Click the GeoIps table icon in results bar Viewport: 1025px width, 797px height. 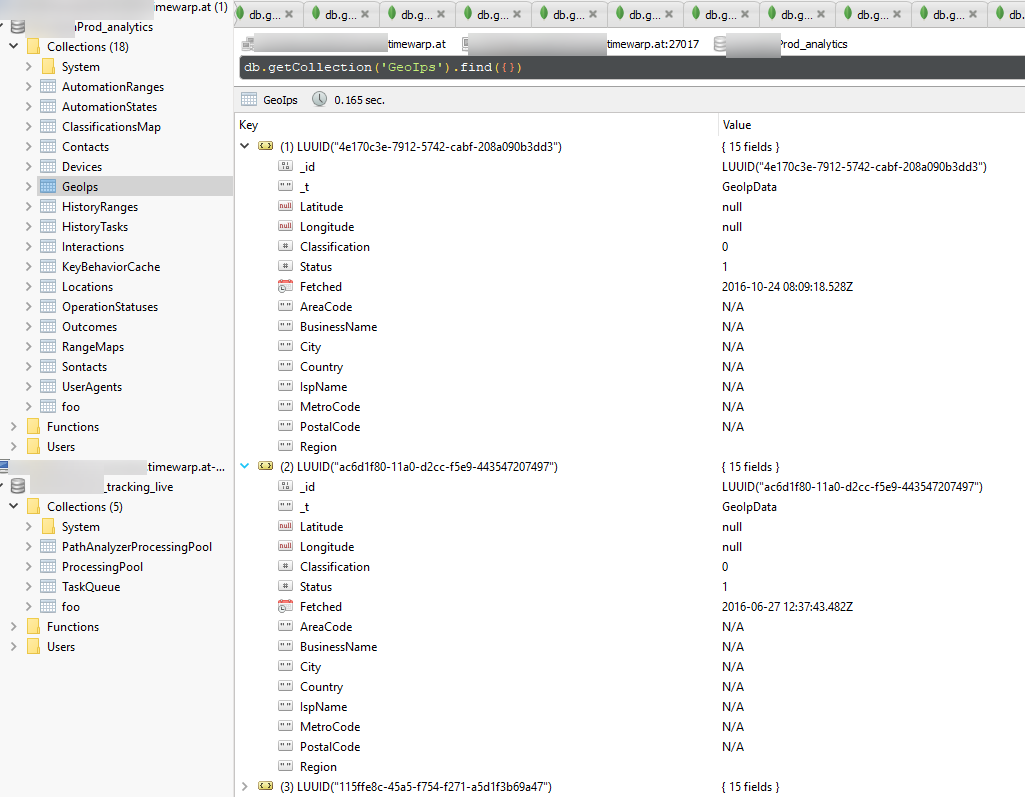248,99
